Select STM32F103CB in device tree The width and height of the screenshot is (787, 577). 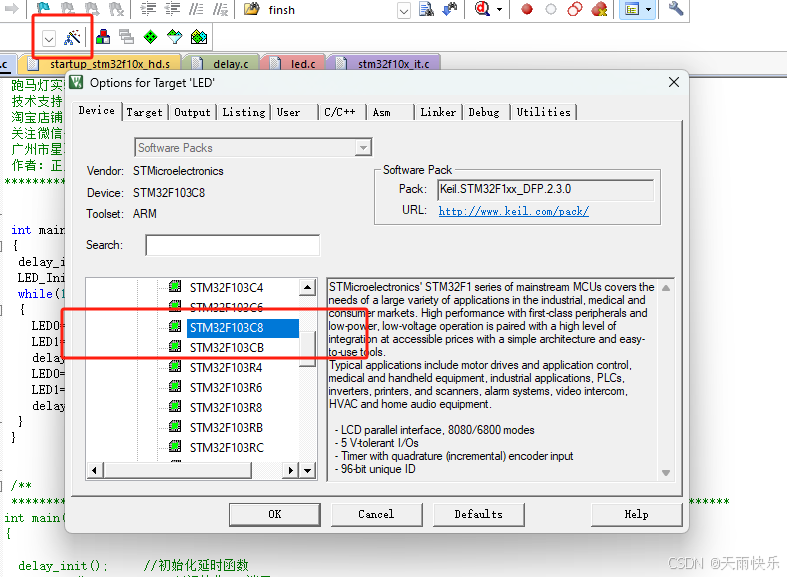tap(226, 347)
